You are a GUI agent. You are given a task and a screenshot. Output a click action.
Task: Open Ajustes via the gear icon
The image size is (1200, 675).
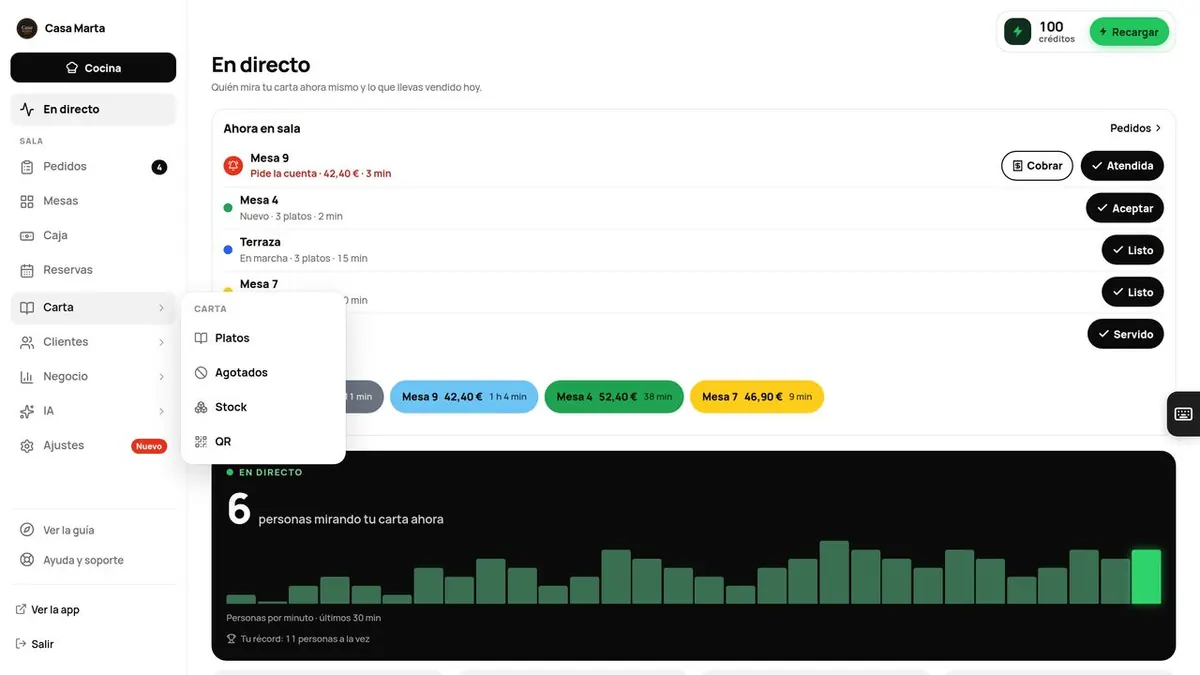click(27, 446)
